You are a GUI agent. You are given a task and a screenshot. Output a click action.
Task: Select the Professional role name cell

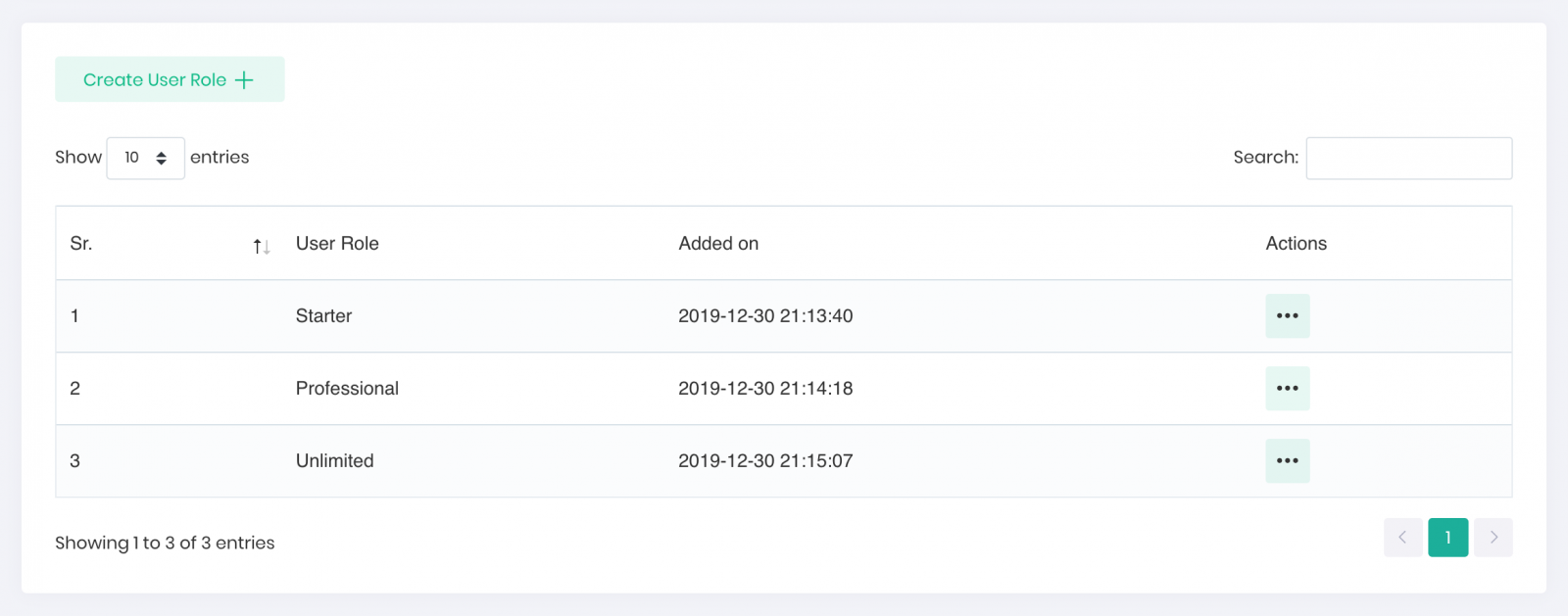[347, 389]
